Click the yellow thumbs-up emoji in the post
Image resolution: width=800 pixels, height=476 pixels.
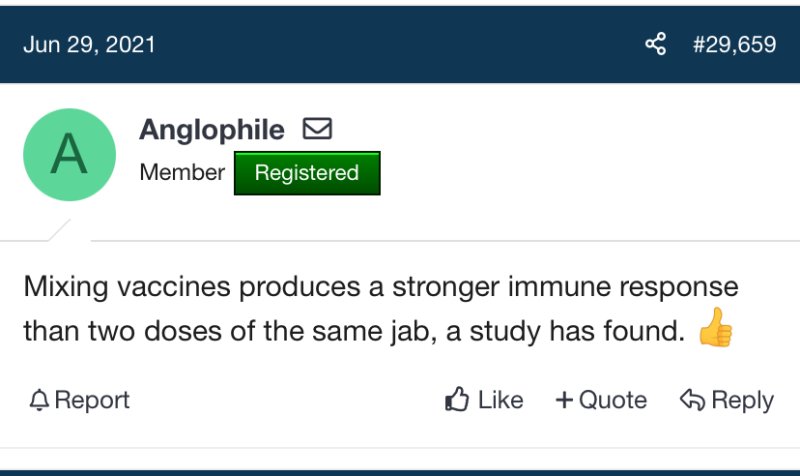point(714,329)
